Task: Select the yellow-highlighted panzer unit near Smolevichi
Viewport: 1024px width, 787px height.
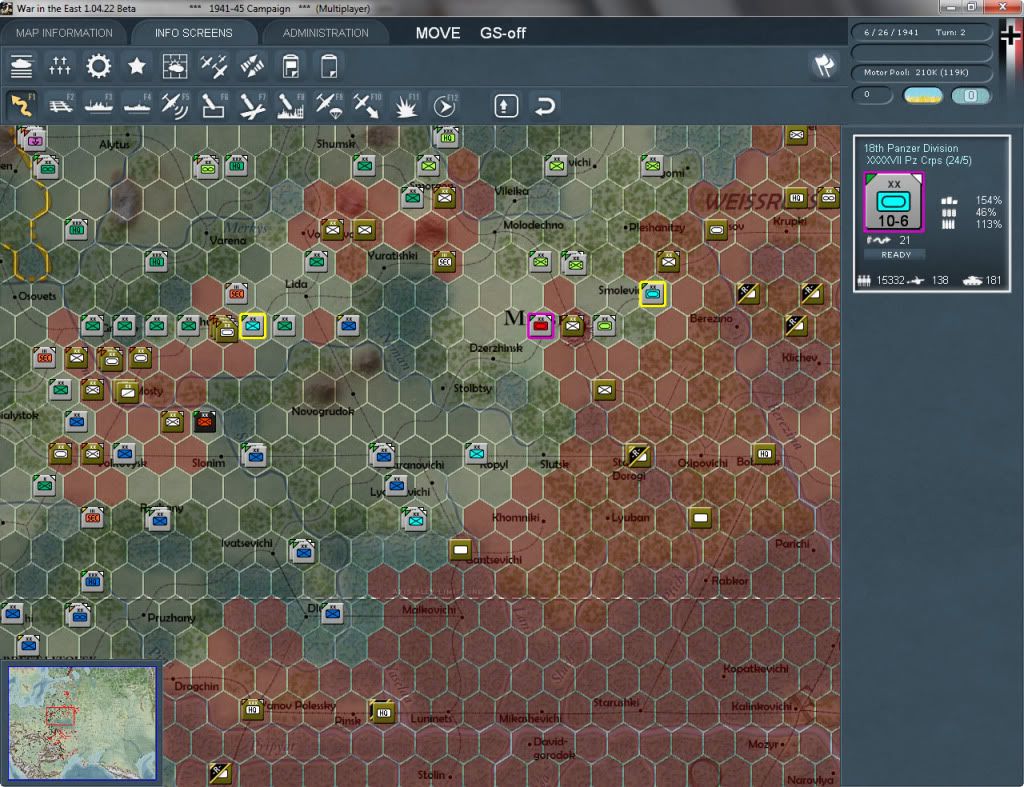Action: tap(652, 294)
